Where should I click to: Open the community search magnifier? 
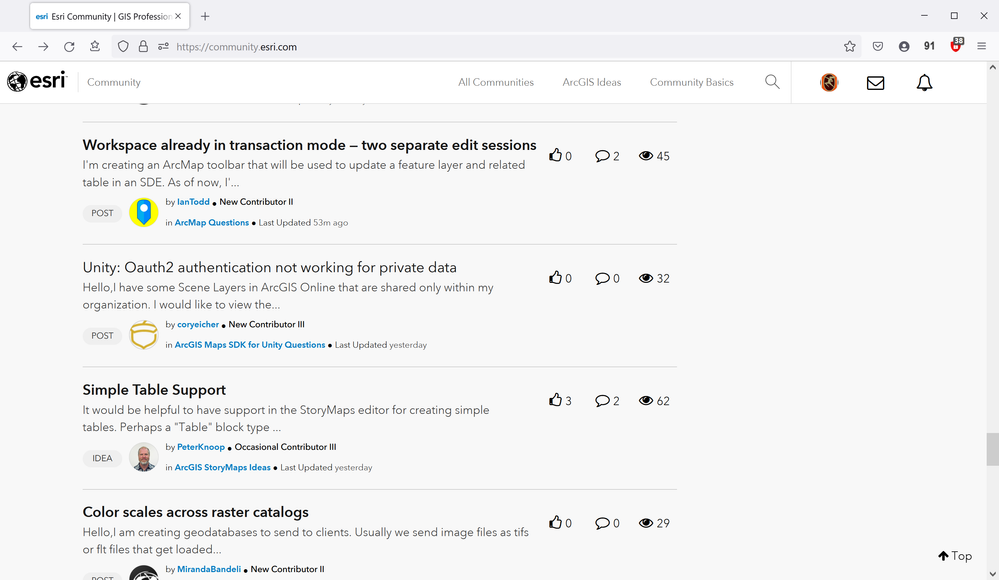pyautogui.click(x=772, y=82)
